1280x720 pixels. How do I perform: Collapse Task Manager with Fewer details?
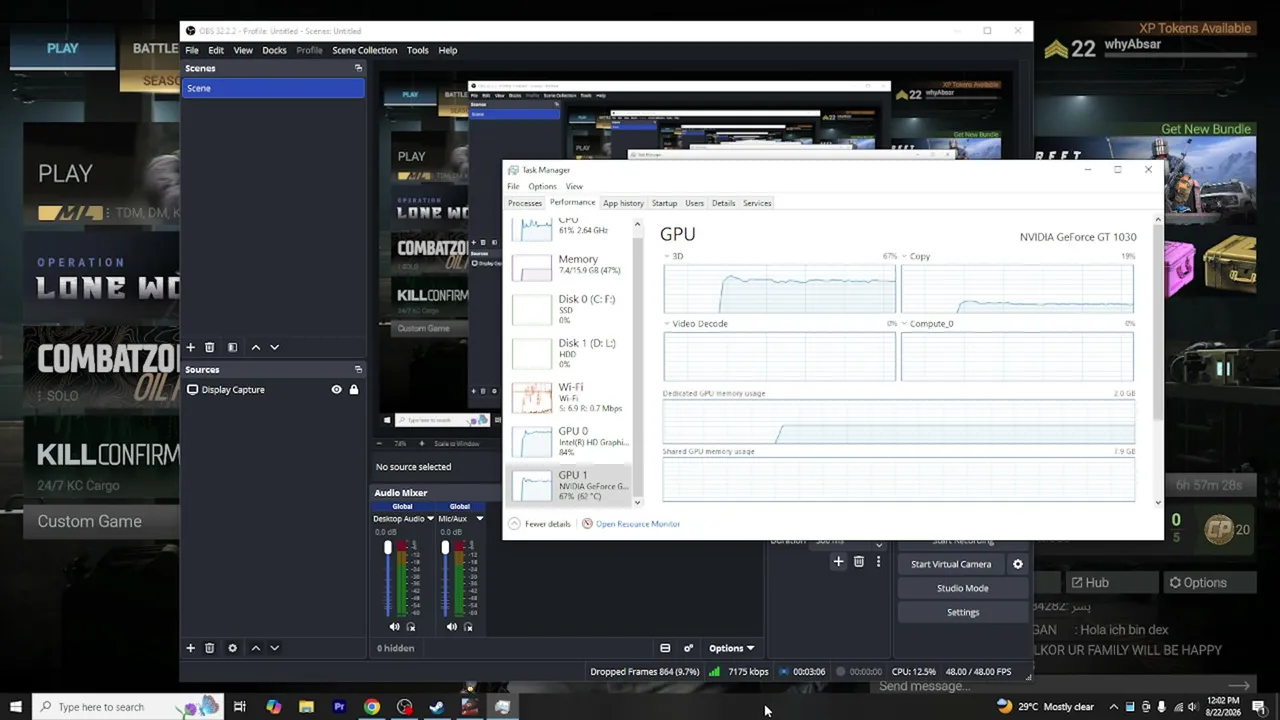[540, 524]
